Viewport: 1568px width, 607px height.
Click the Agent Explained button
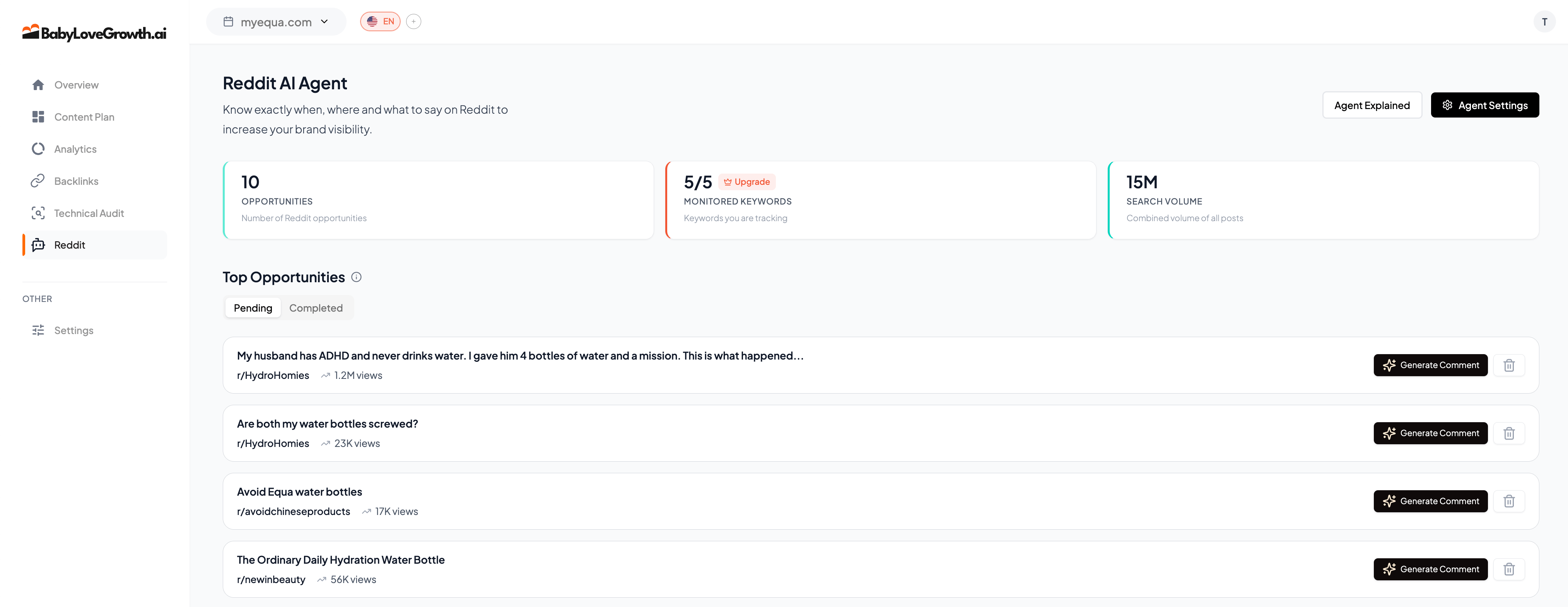1372,105
